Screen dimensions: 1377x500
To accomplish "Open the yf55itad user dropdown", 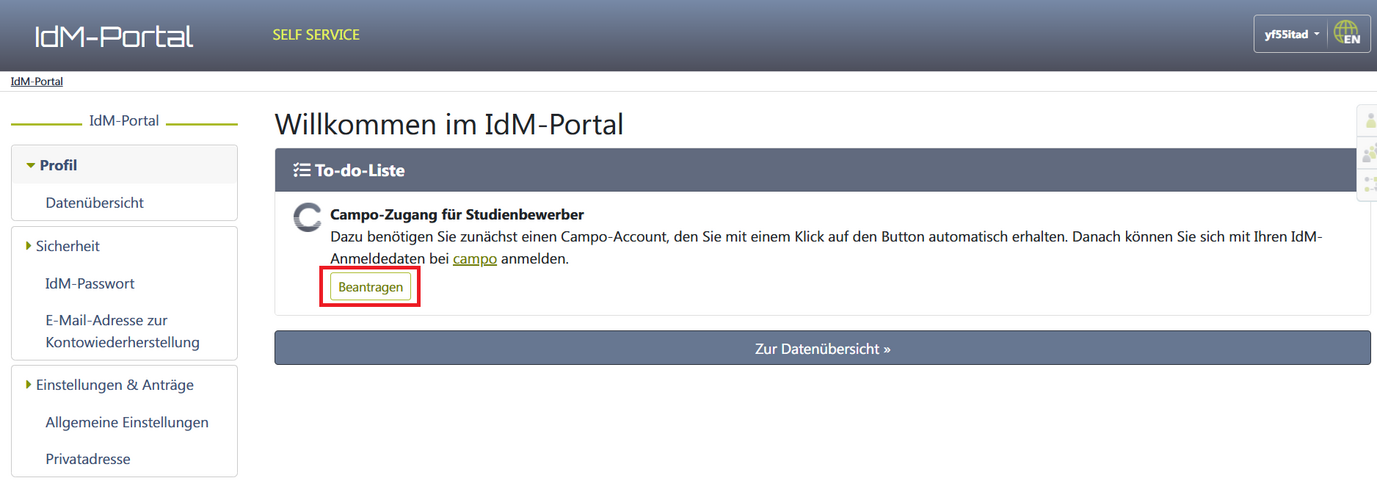I will (x=1291, y=34).
